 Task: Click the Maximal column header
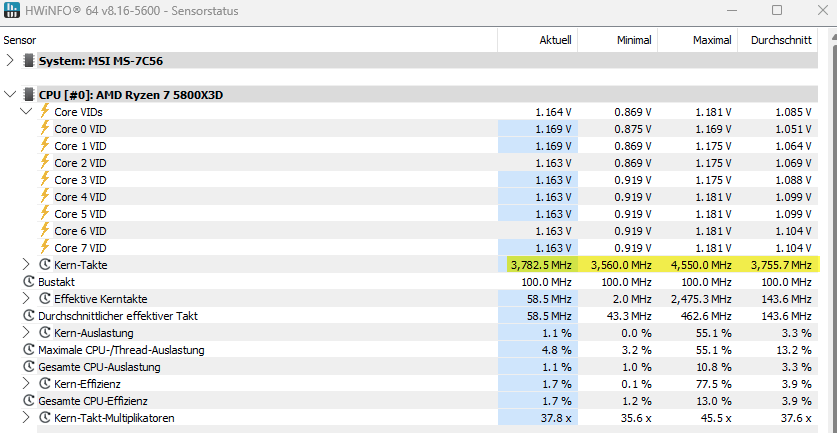[x=698, y=40]
